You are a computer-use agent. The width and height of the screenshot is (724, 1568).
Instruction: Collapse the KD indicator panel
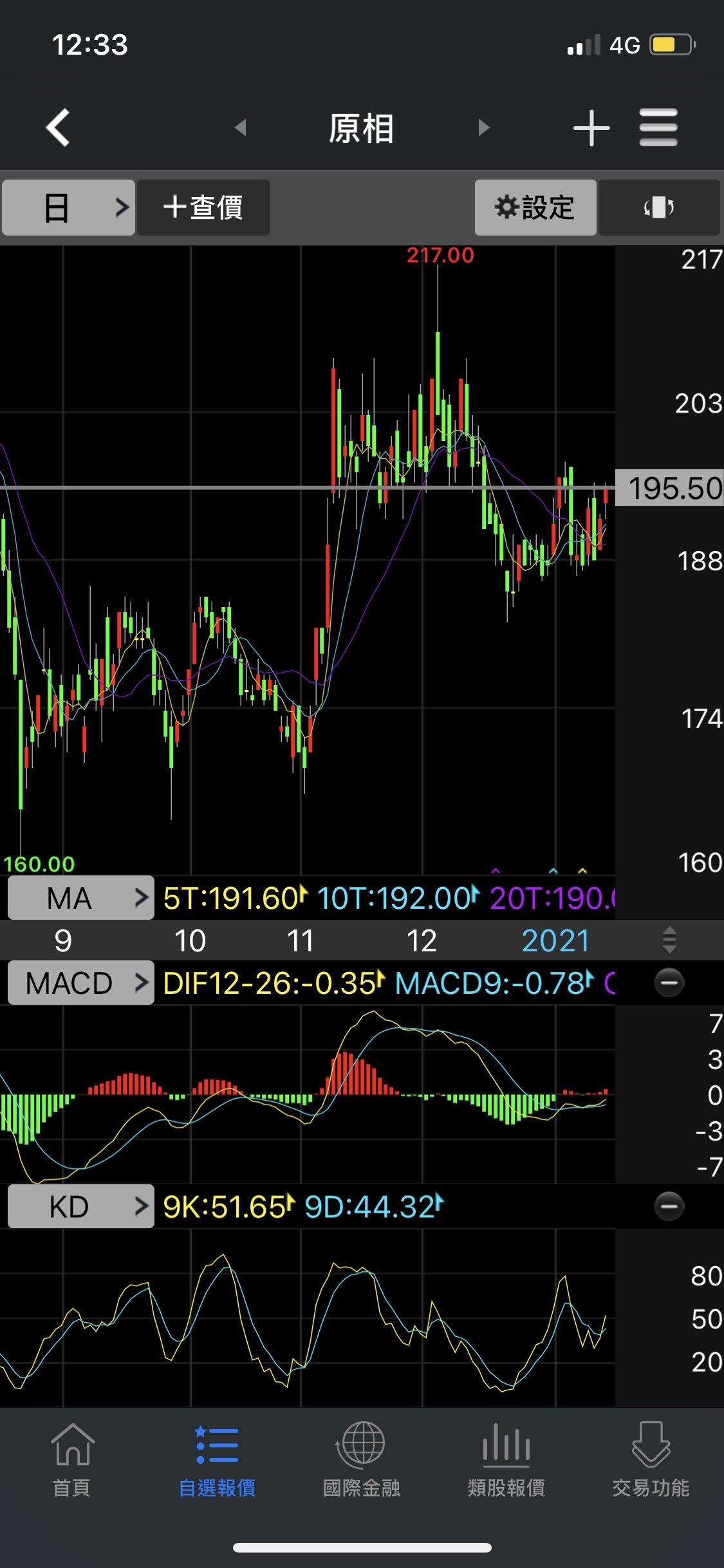coord(669,1206)
